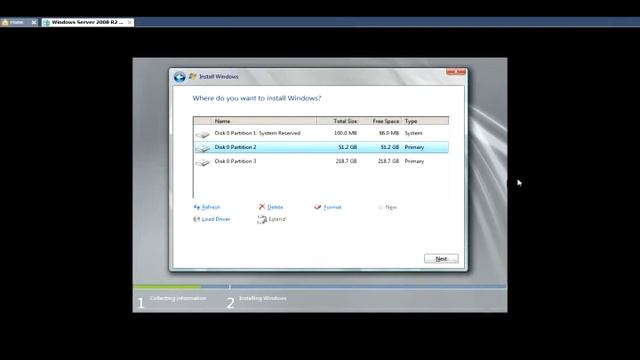This screenshot has width=640, height=360.
Task: Click the drive icon for Partition 3
Action: click(202, 162)
